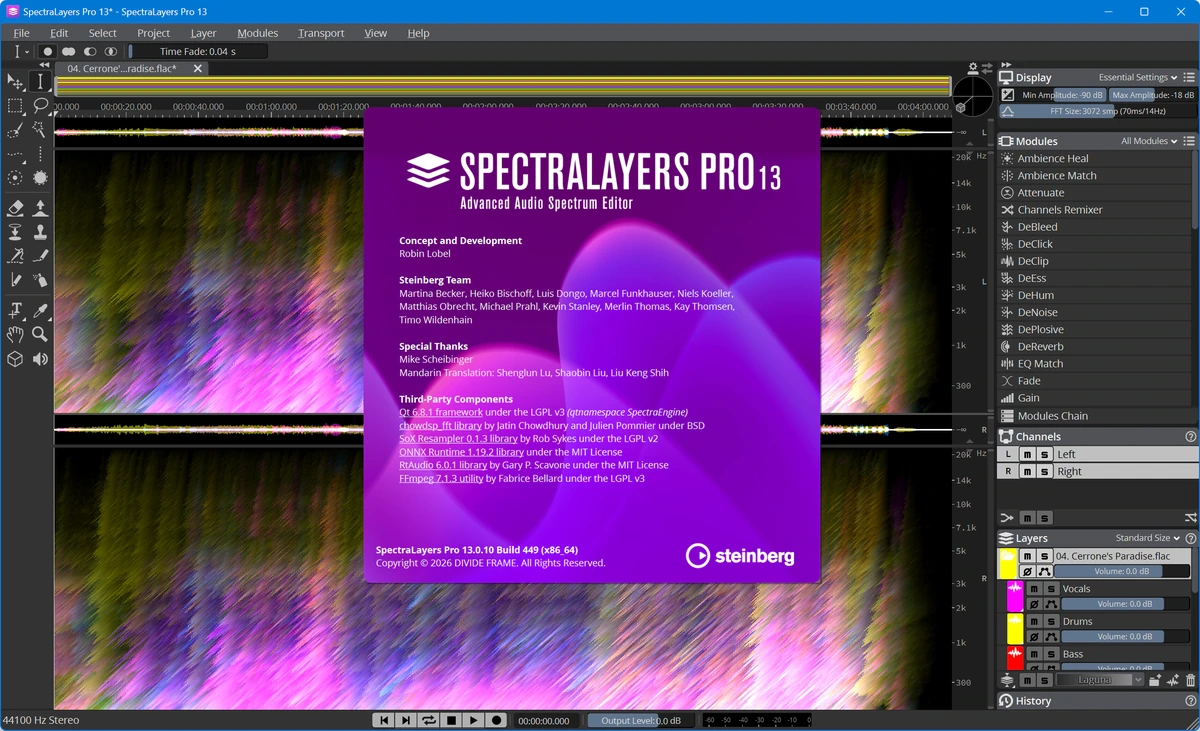The height and width of the screenshot is (731, 1200).
Task: Open the RtAudio 6.0.1 library link
Action: pyautogui.click(x=443, y=465)
